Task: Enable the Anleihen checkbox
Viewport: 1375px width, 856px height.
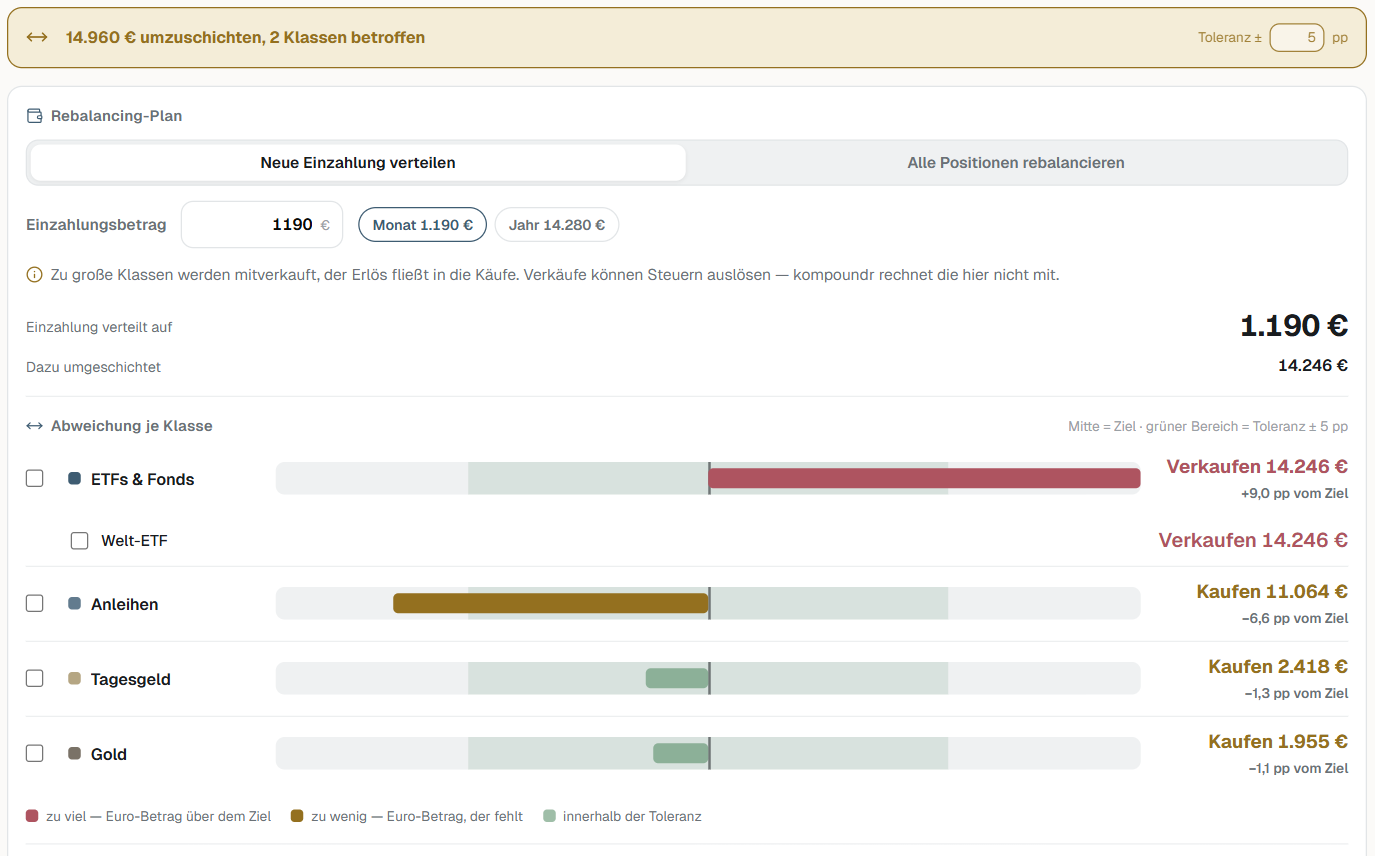Action: 35,604
